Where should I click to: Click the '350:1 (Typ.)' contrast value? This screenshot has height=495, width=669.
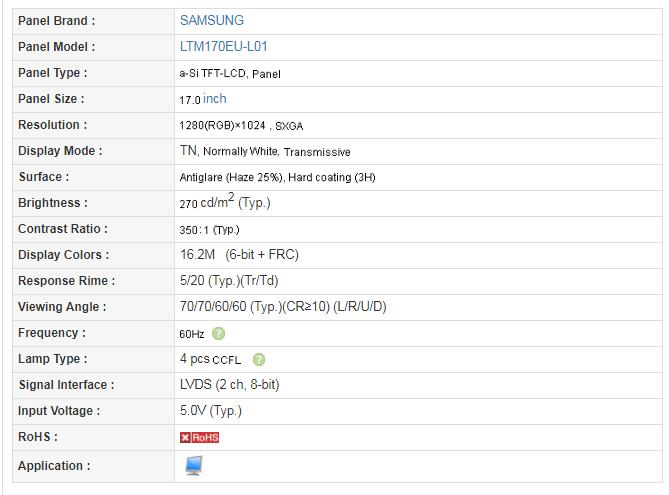[209, 230]
